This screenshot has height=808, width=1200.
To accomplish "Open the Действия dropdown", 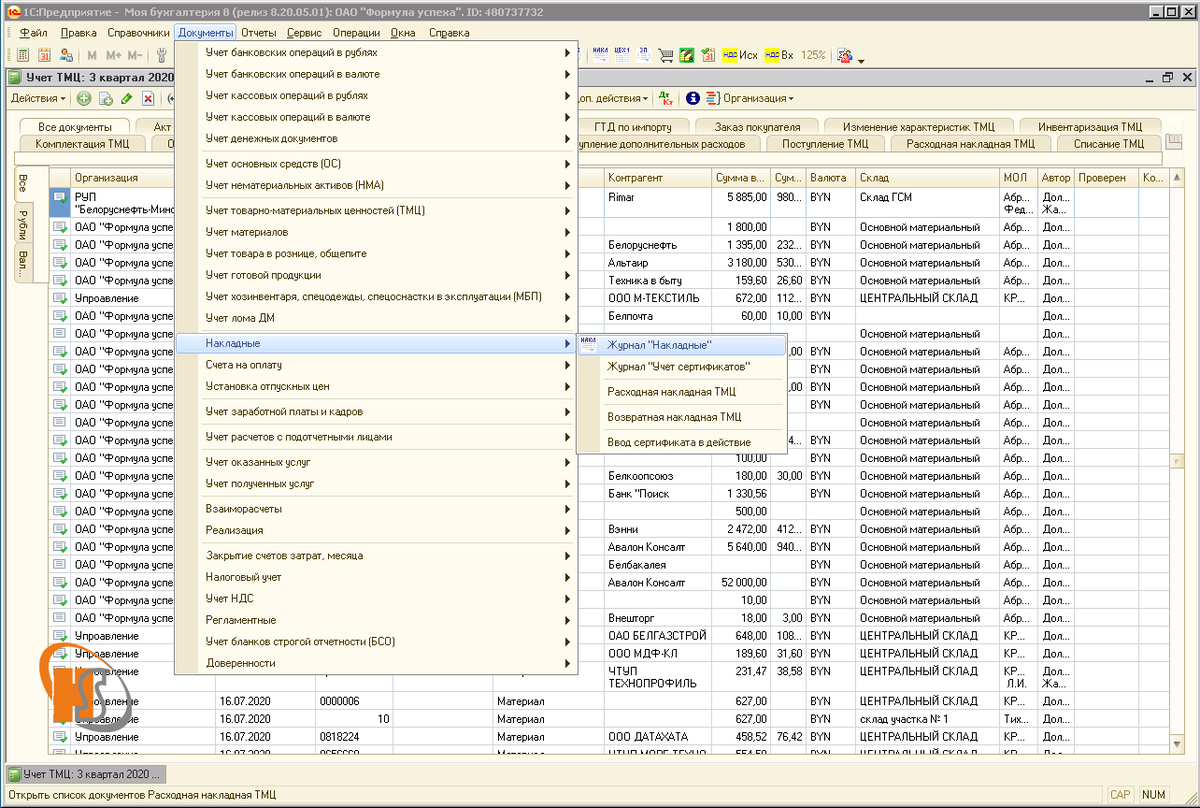I will (x=38, y=98).
